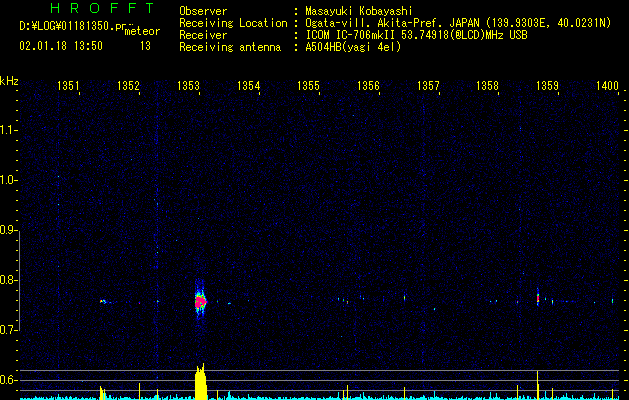Click the 1352 time axis label
Viewport: 629px width, 400px height.
coord(128,85)
